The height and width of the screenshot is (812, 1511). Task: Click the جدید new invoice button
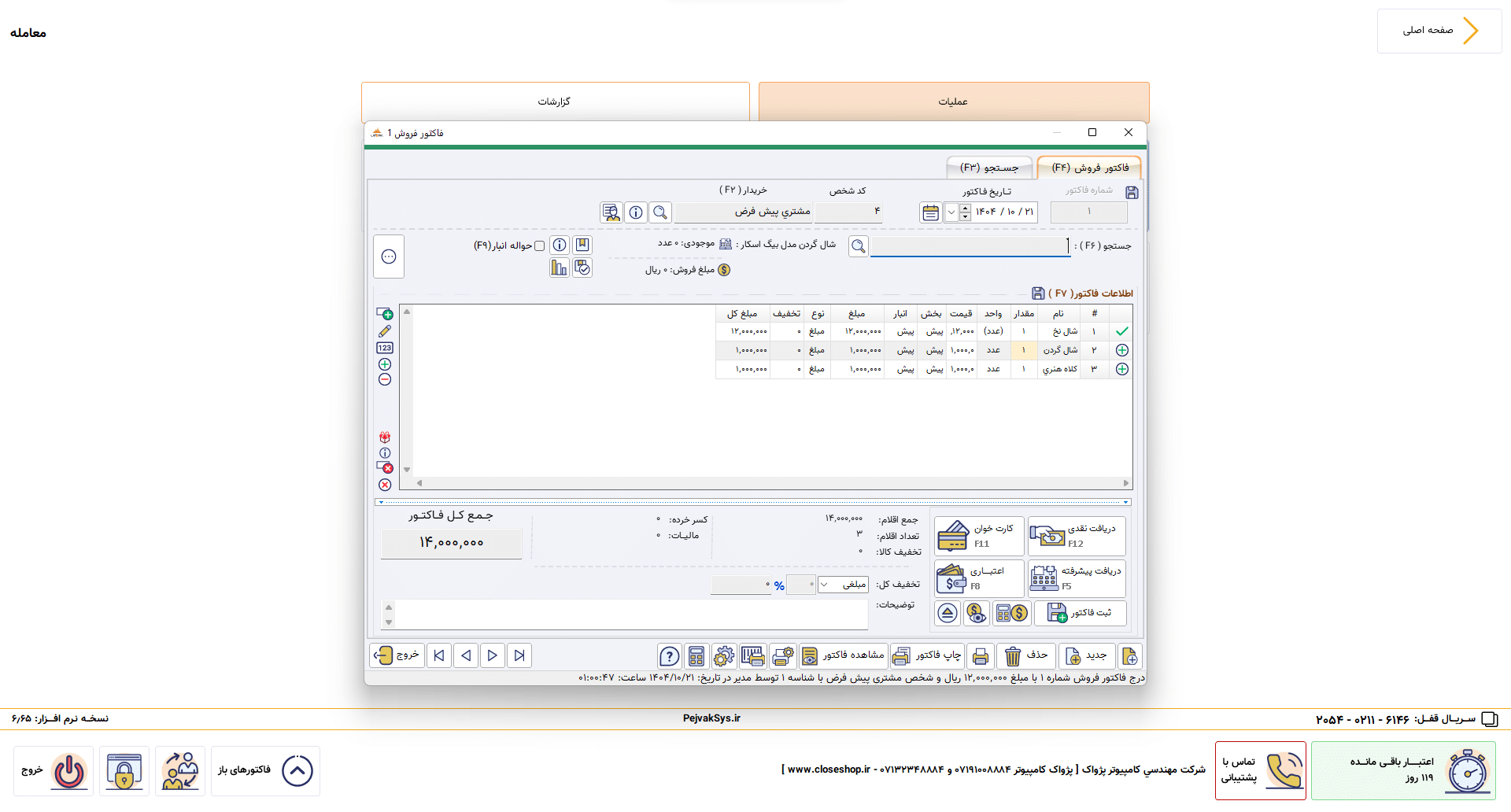(1087, 656)
